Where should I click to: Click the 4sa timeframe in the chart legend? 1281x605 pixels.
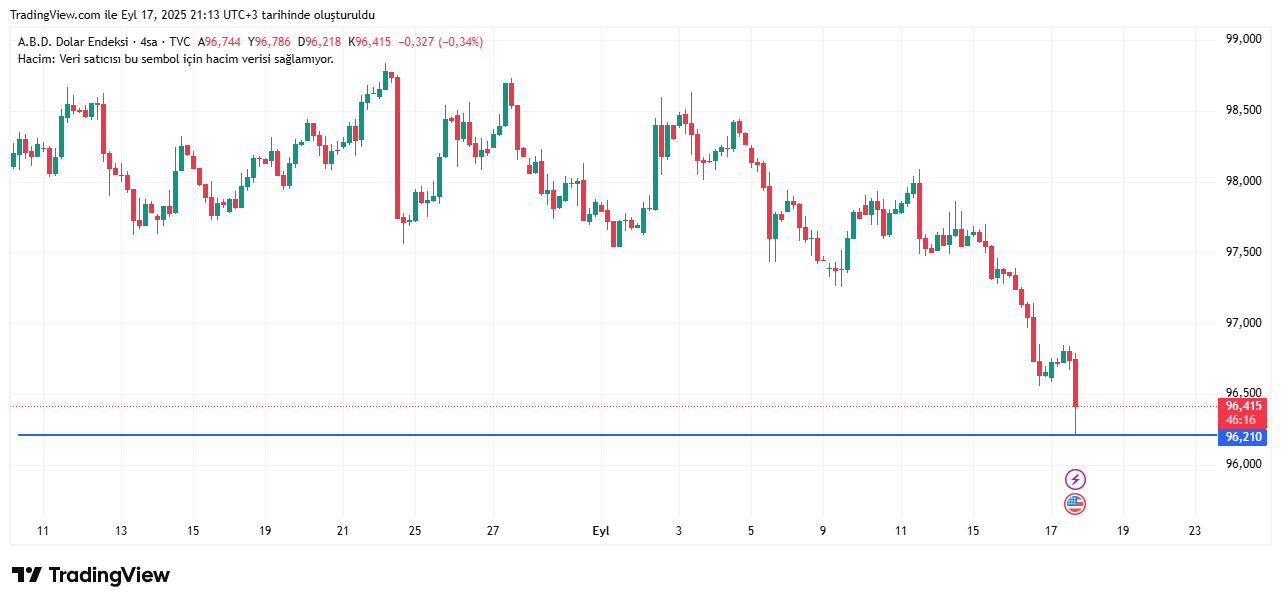tap(148, 42)
